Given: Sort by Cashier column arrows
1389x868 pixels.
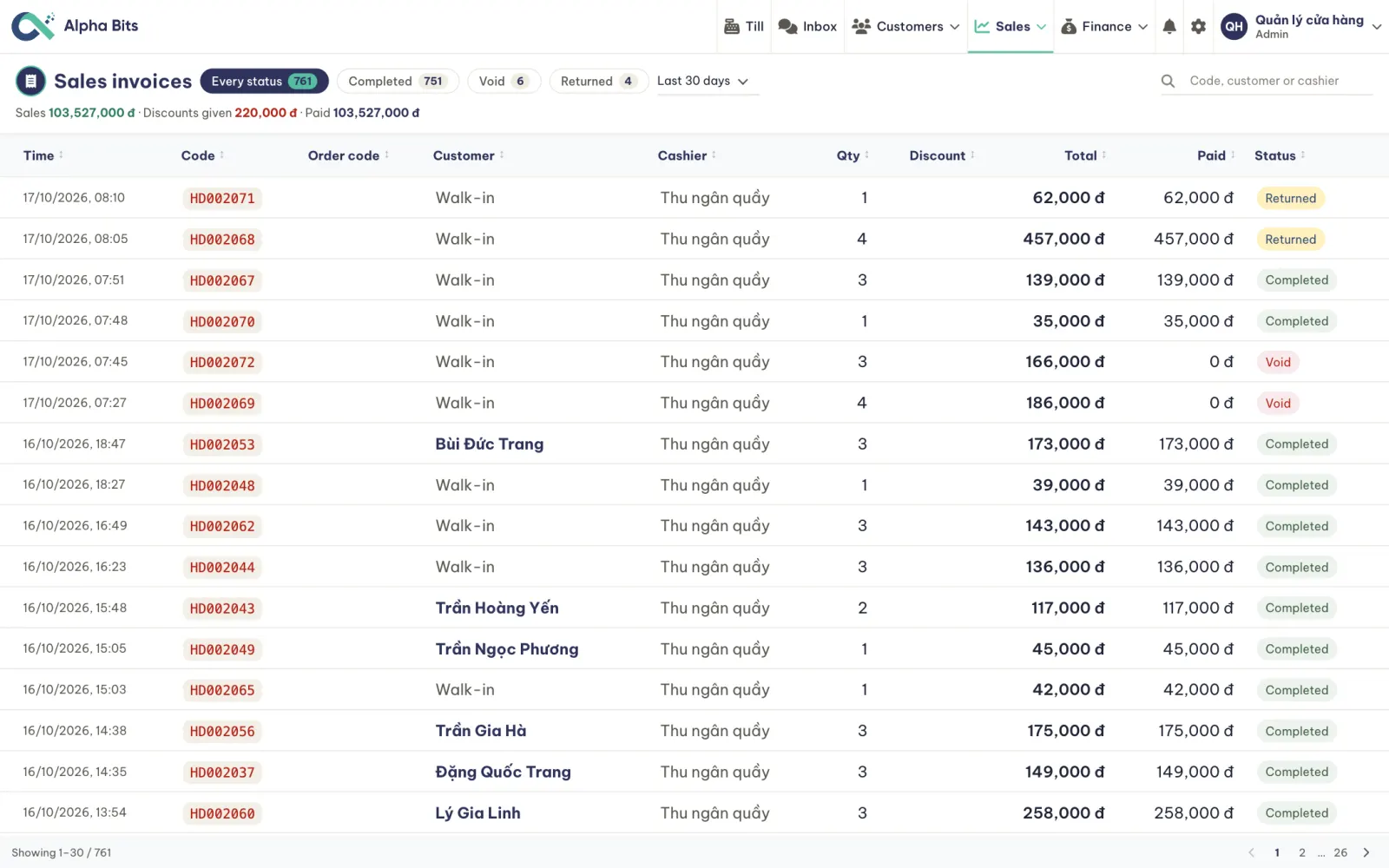Looking at the screenshot, I should 714,155.
